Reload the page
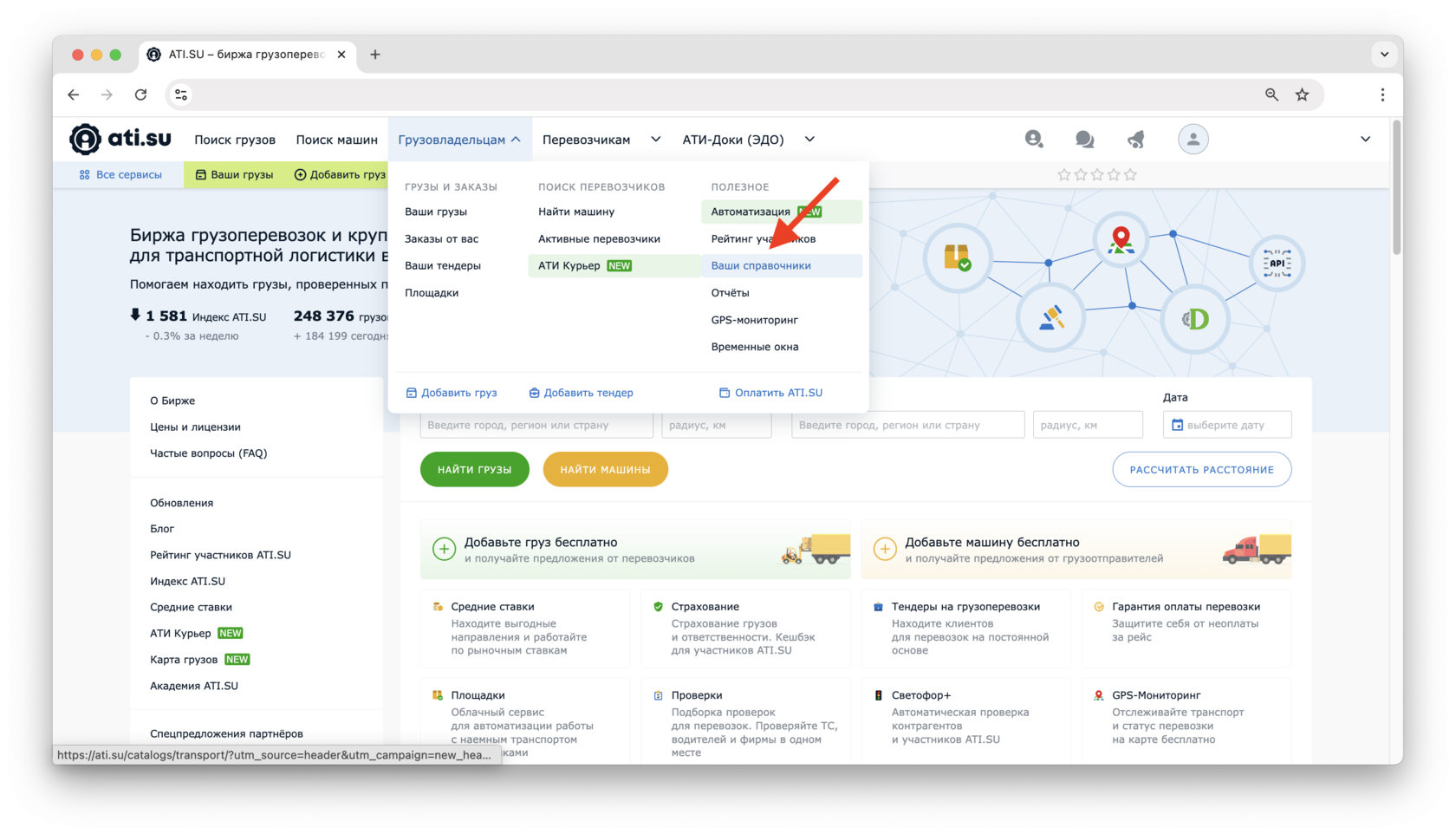 (140, 94)
